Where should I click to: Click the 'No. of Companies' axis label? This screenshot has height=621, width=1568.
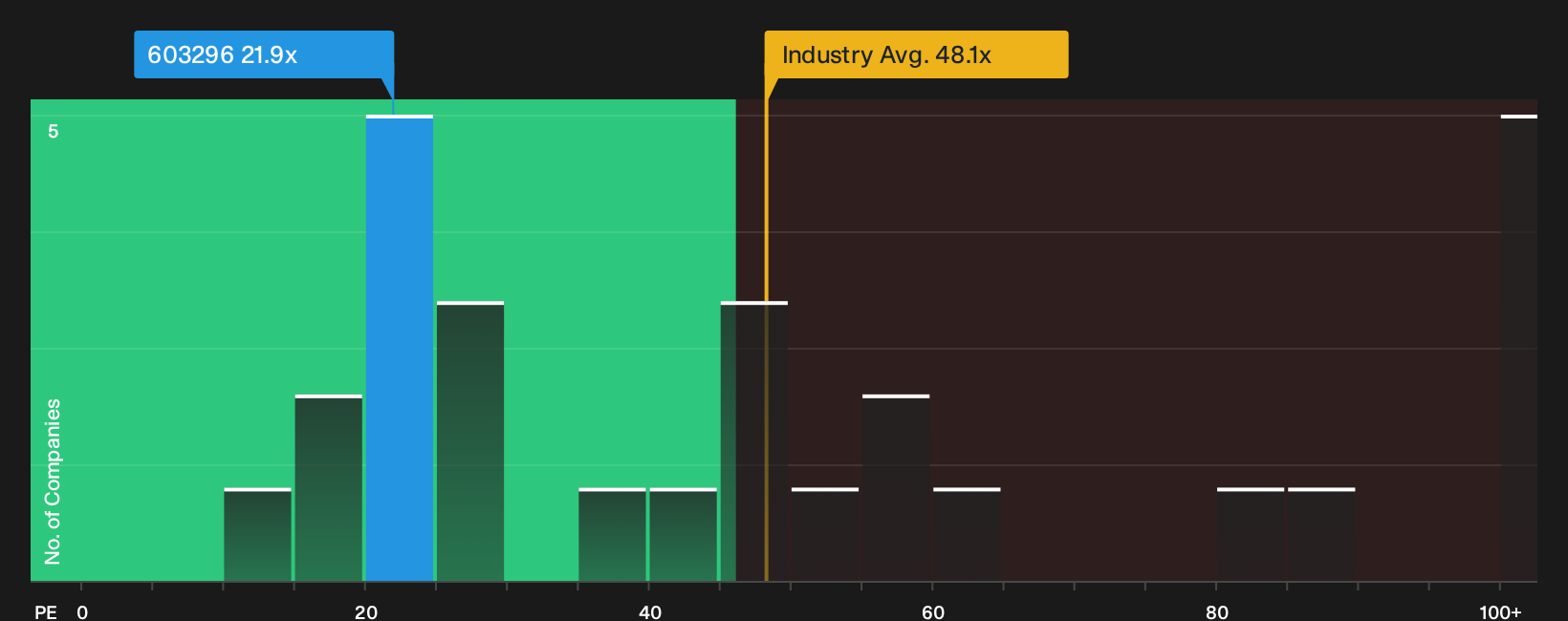(x=53, y=481)
